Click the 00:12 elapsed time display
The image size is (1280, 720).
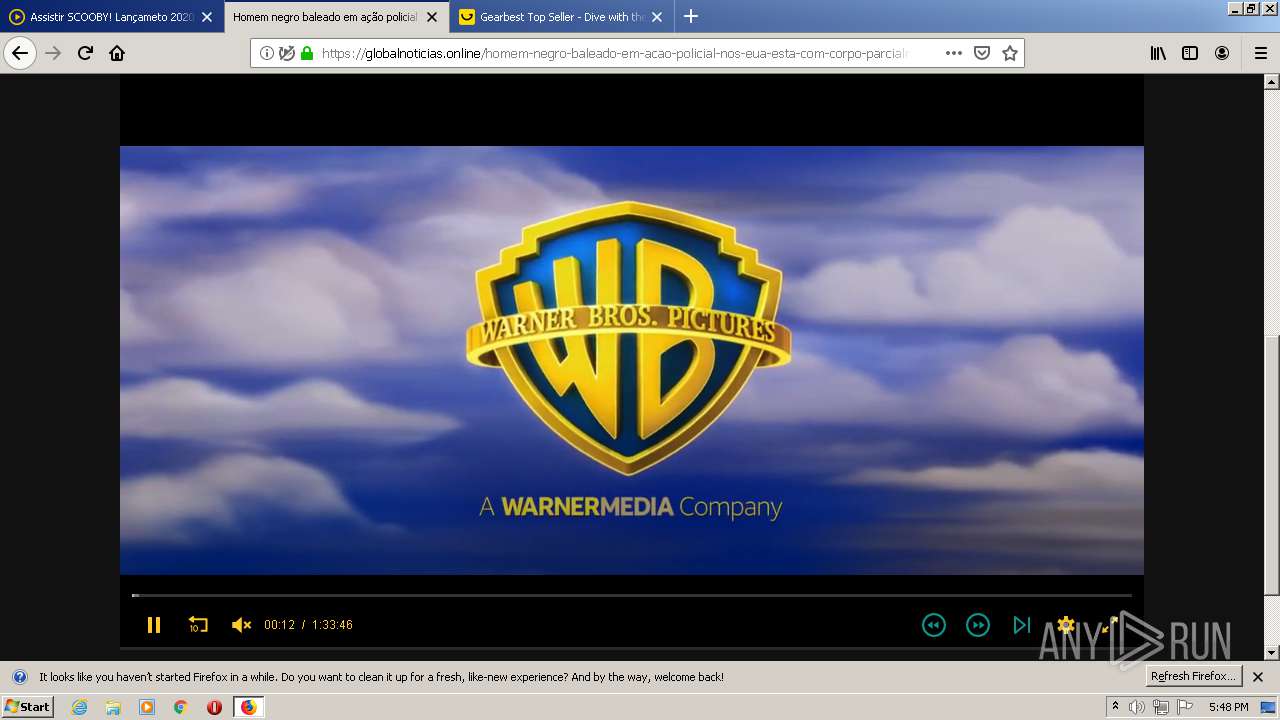coord(279,625)
